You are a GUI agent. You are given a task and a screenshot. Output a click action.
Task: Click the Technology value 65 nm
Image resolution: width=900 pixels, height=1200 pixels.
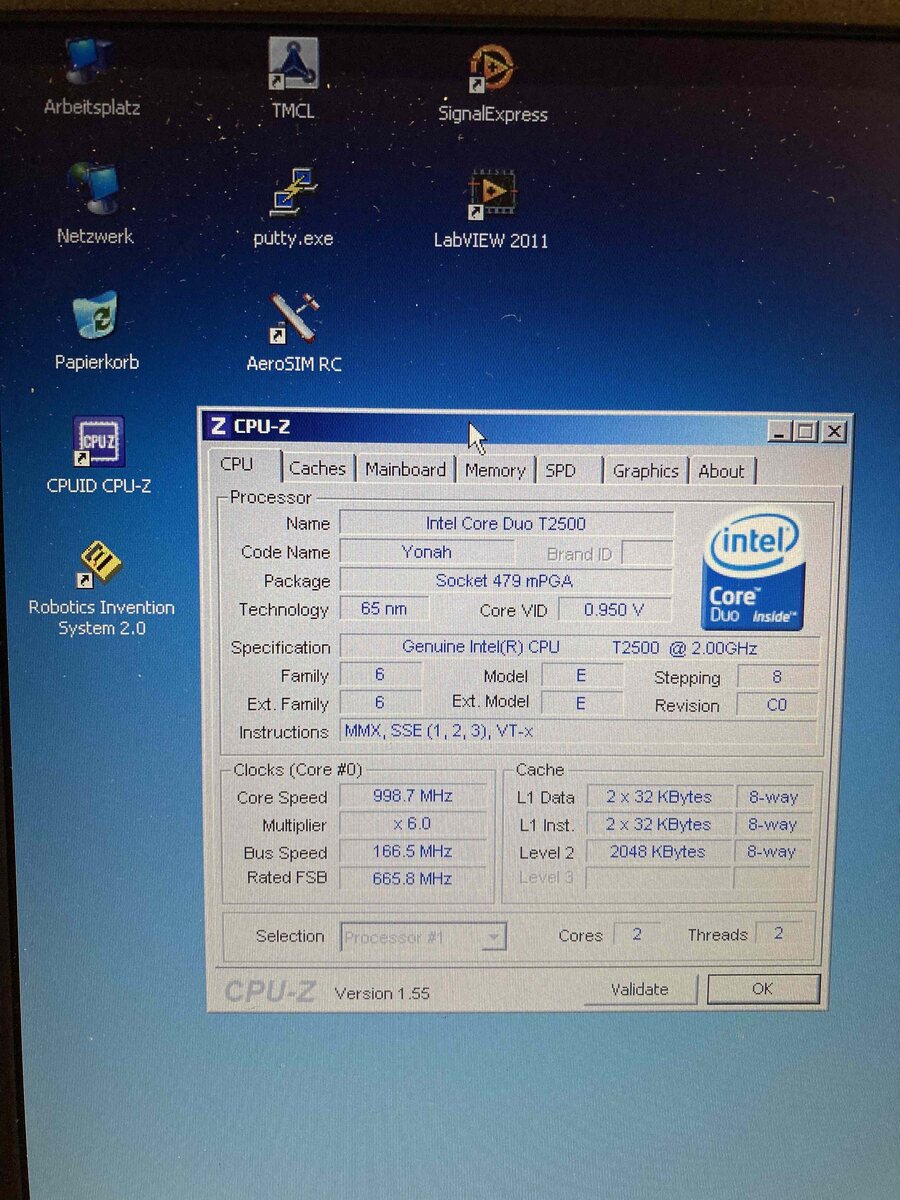(x=384, y=609)
